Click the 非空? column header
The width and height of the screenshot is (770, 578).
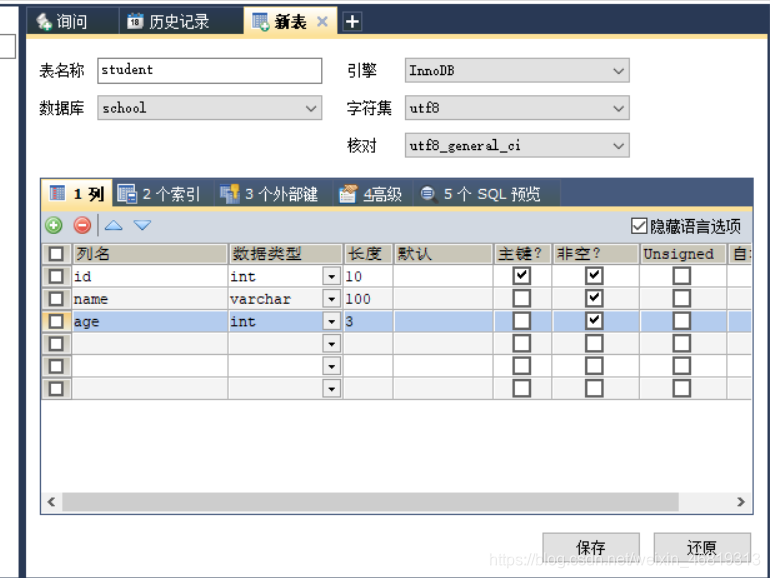(596, 254)
